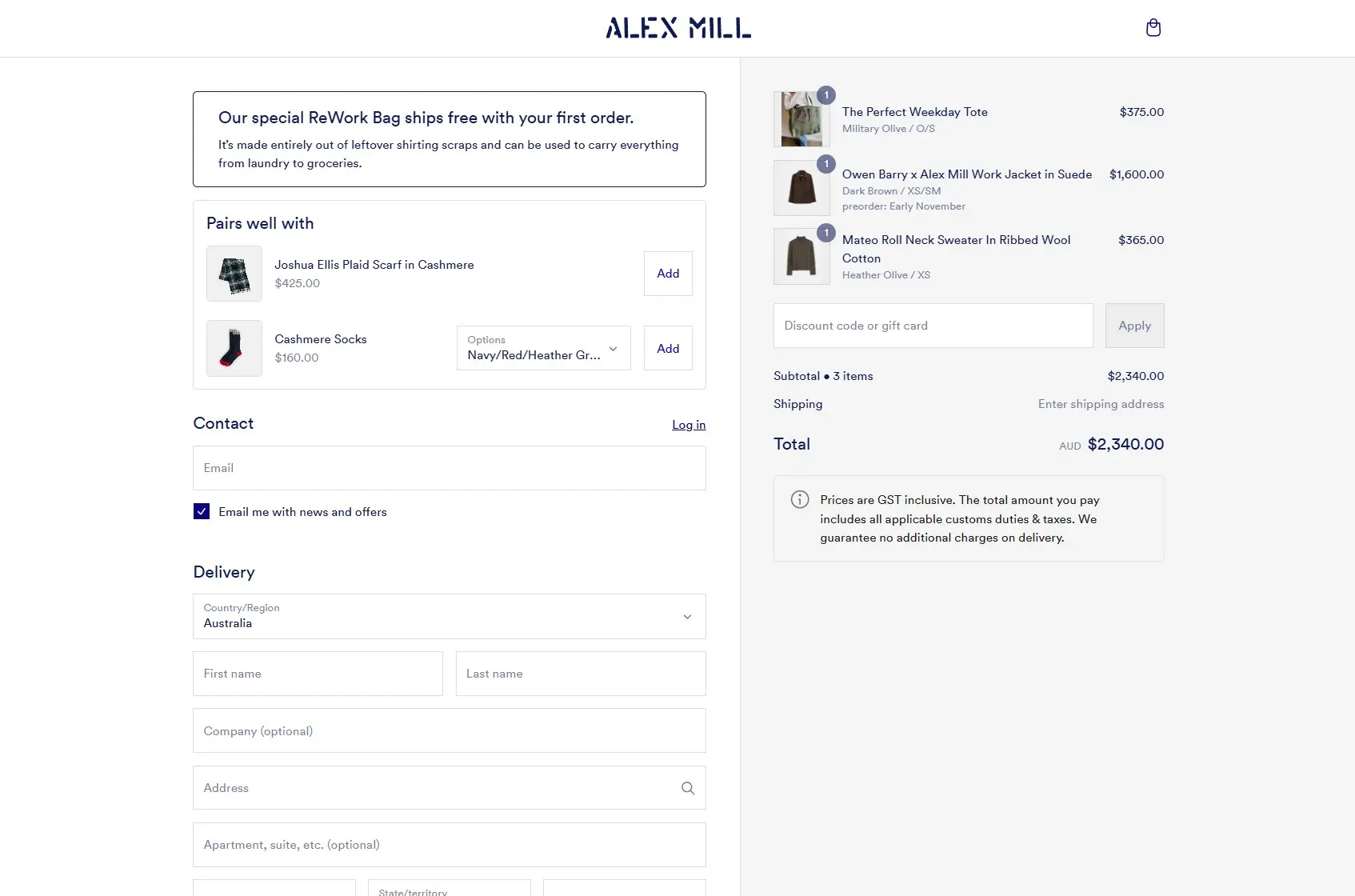
Task: Add the Joshua Ellis Plaid Scarf
Action: coord(667,273)
